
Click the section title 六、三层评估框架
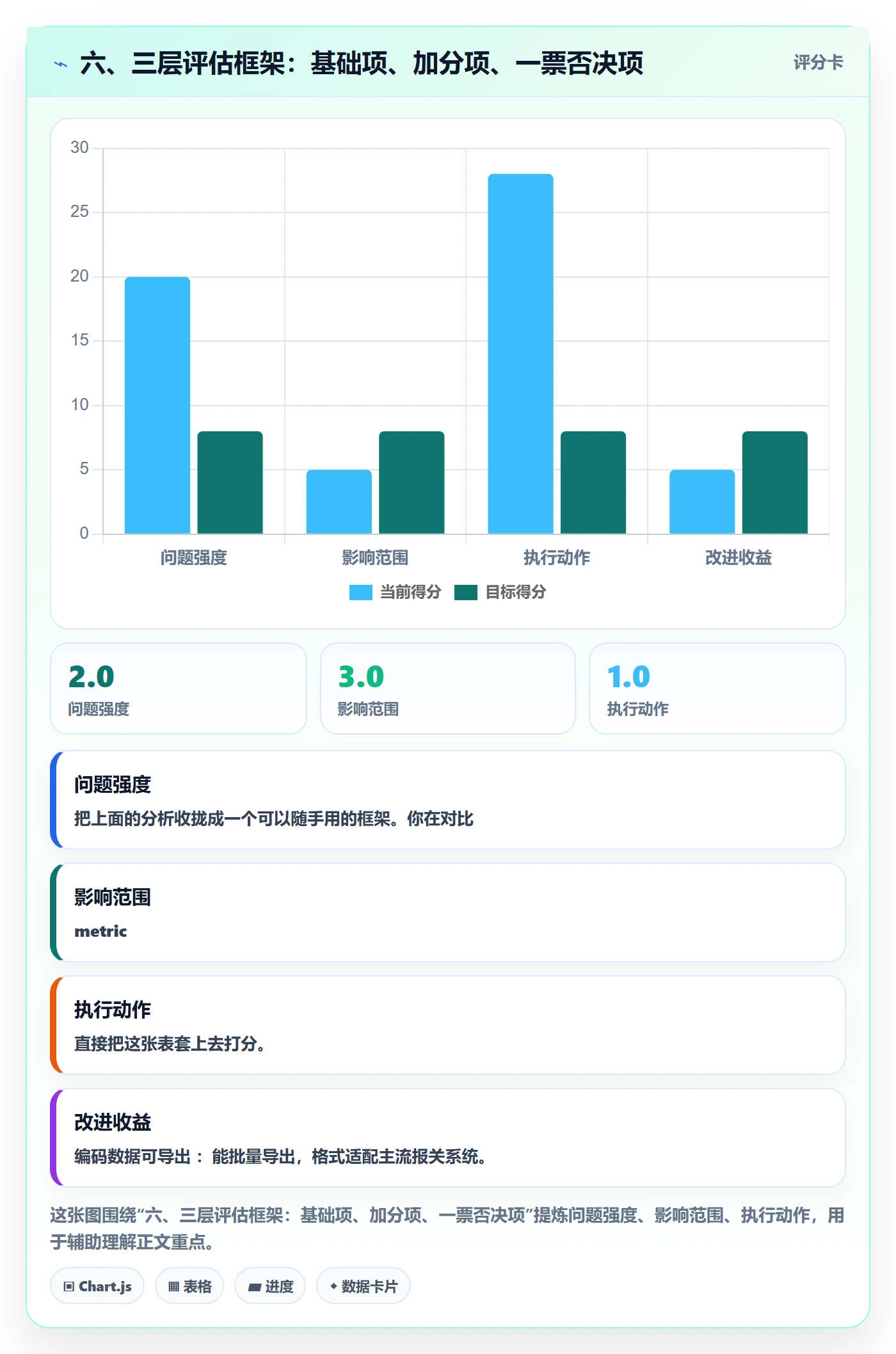pyautogui.click(x=362, y=64)
